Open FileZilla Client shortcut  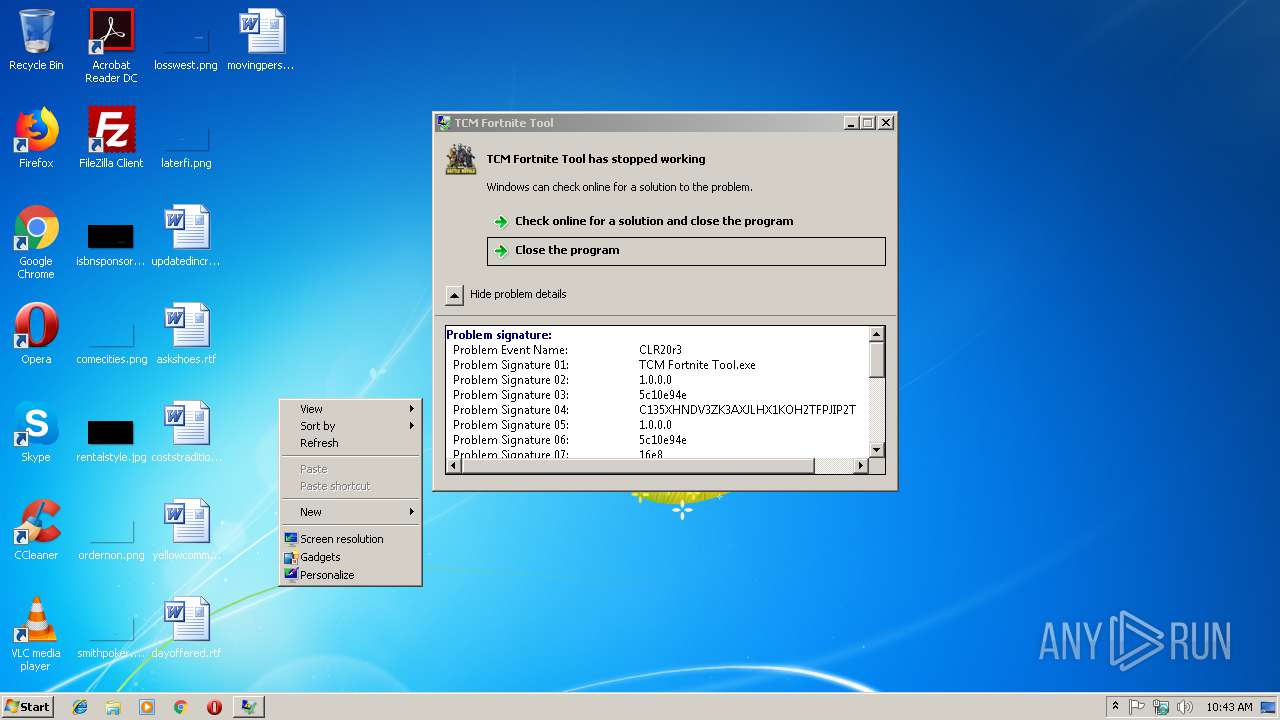click(111, 138)
